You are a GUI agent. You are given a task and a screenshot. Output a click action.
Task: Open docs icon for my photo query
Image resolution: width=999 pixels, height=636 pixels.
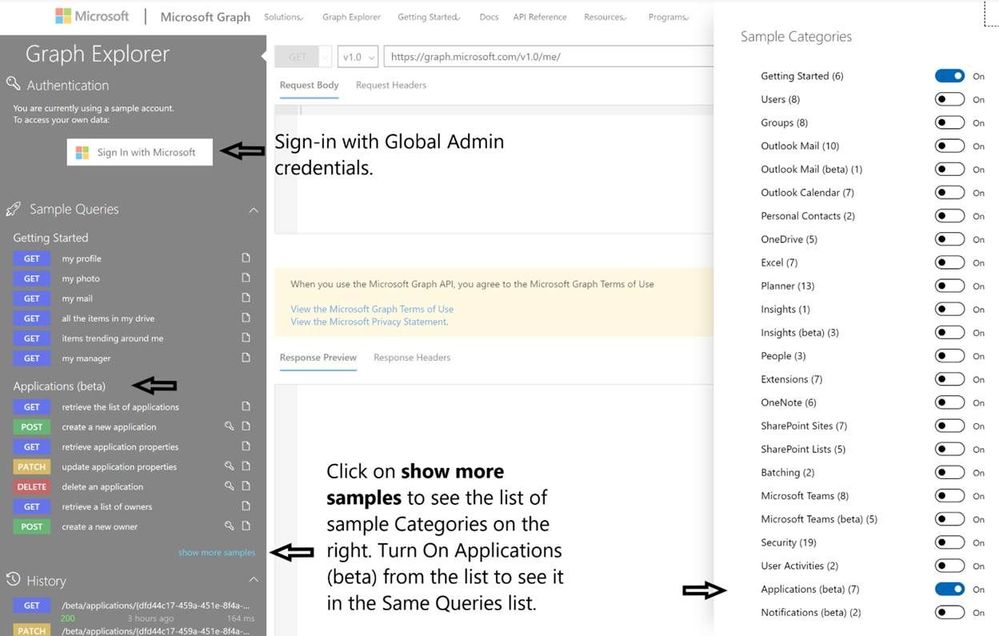246,278
